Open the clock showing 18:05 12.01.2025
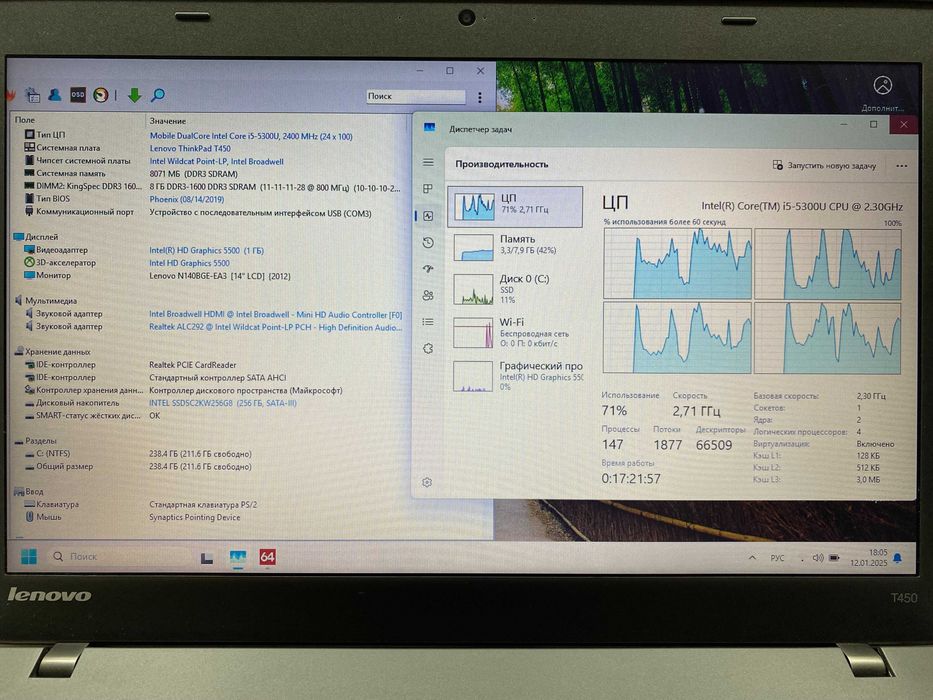 point(868,558)
